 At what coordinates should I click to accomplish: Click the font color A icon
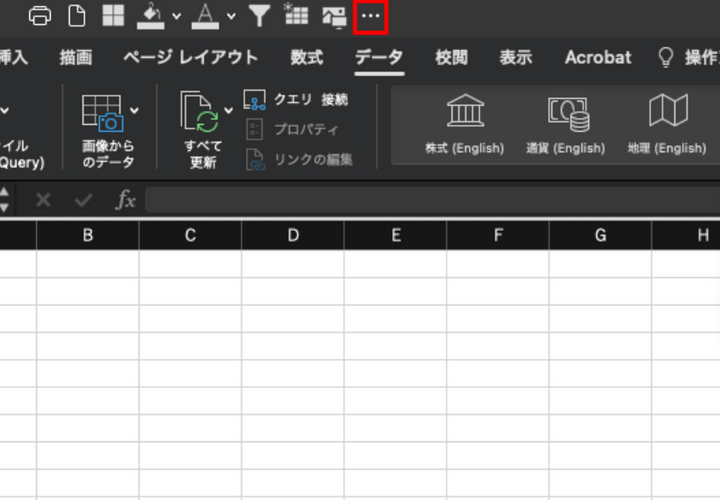(x=204, y=16)
